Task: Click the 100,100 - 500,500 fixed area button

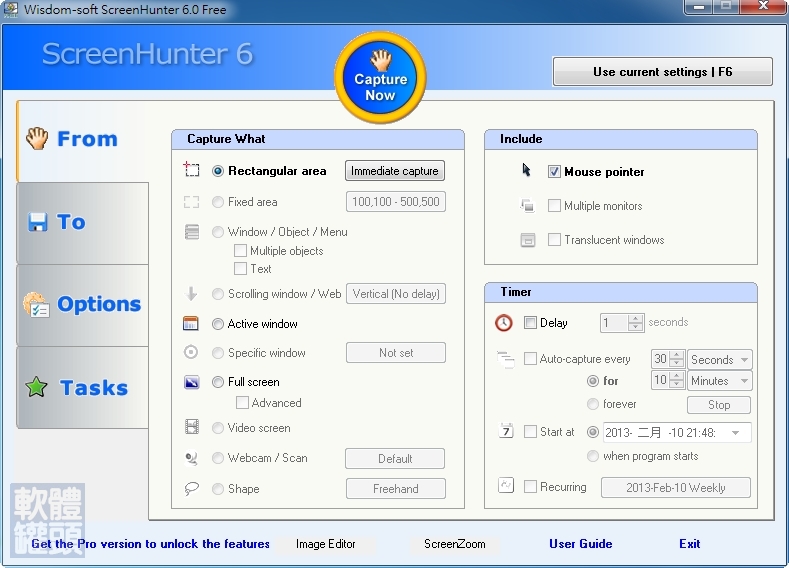Action: pos(396,202)
